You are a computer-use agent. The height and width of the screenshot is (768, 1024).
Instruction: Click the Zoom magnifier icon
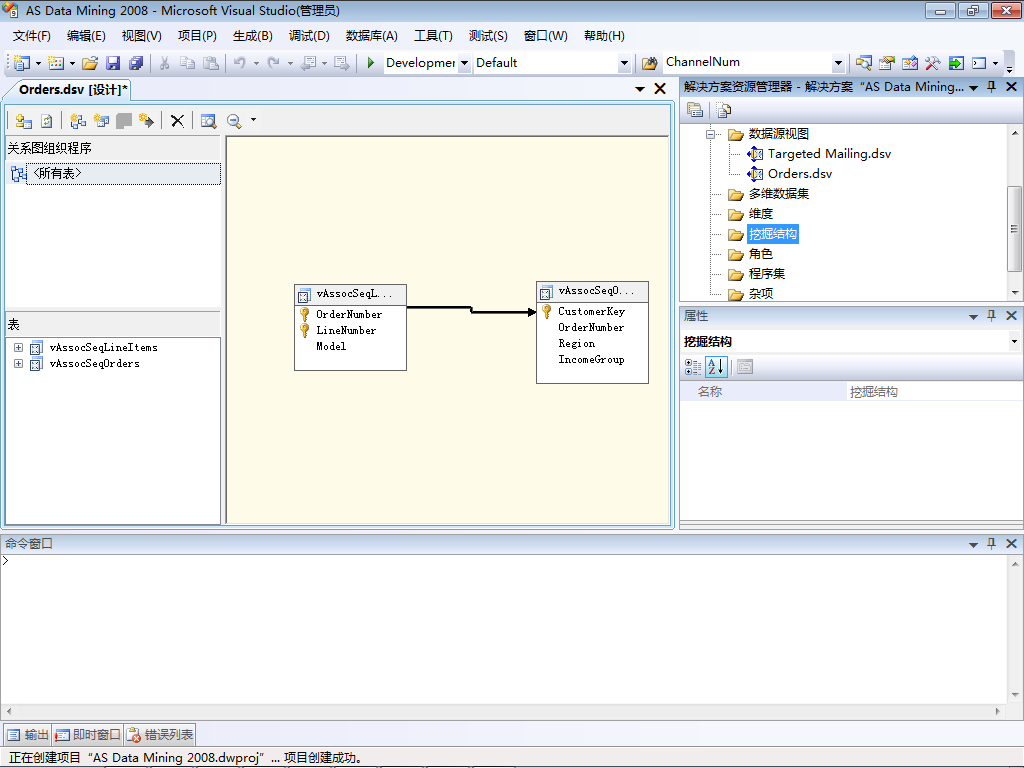[234, 121]
